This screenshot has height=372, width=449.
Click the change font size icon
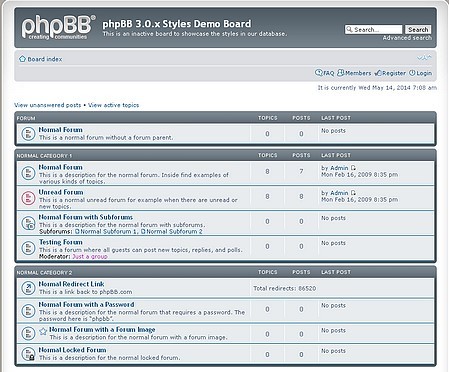(x=424, y=58)
